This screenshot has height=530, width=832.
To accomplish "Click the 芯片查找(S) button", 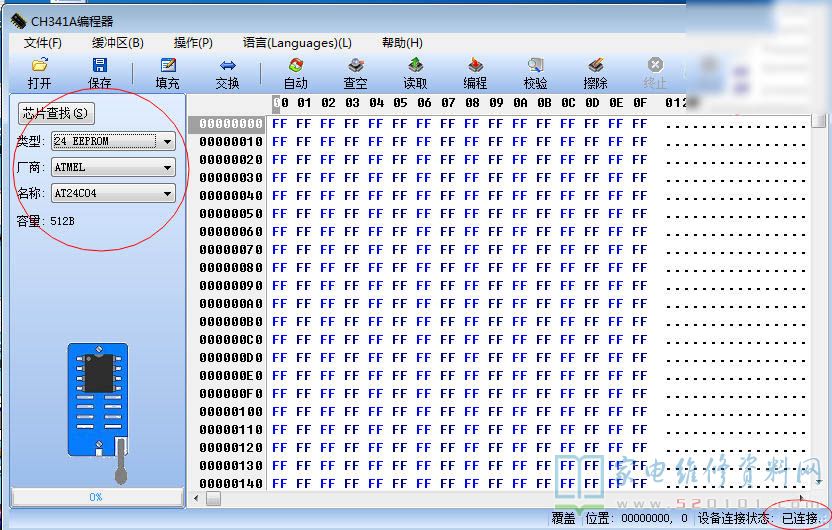I will tap(56, 114).
